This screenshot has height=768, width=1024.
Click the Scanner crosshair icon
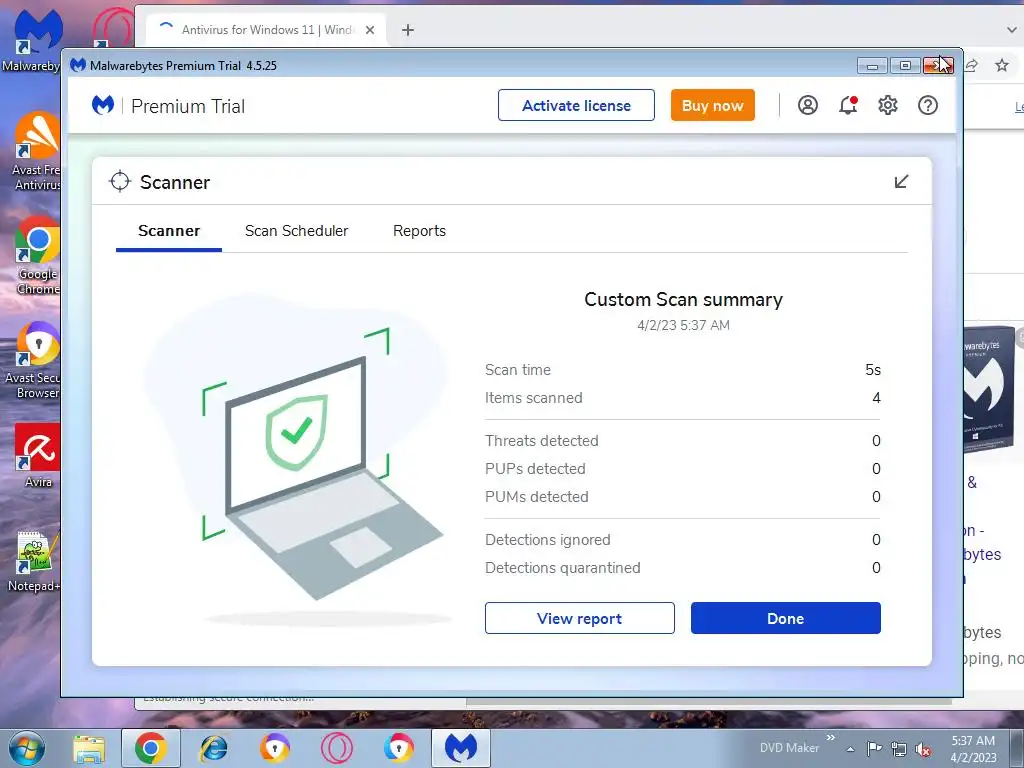coord(120,182)
